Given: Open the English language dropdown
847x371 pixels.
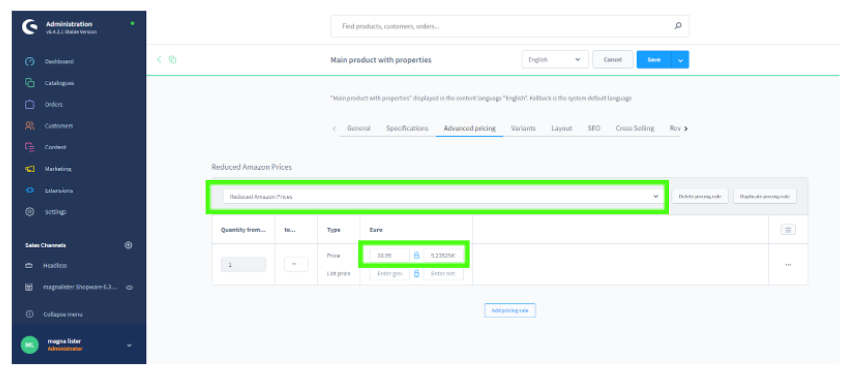Looking at the screenshot, I should pos(555,59).
